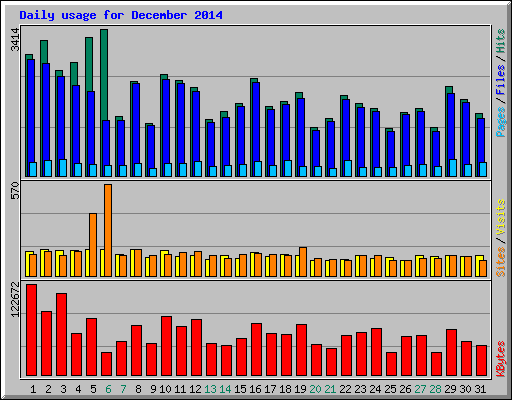Click green weekend day label 21
Image resolution: width=512 pixels, height=400 pixels.
point(330,389)
